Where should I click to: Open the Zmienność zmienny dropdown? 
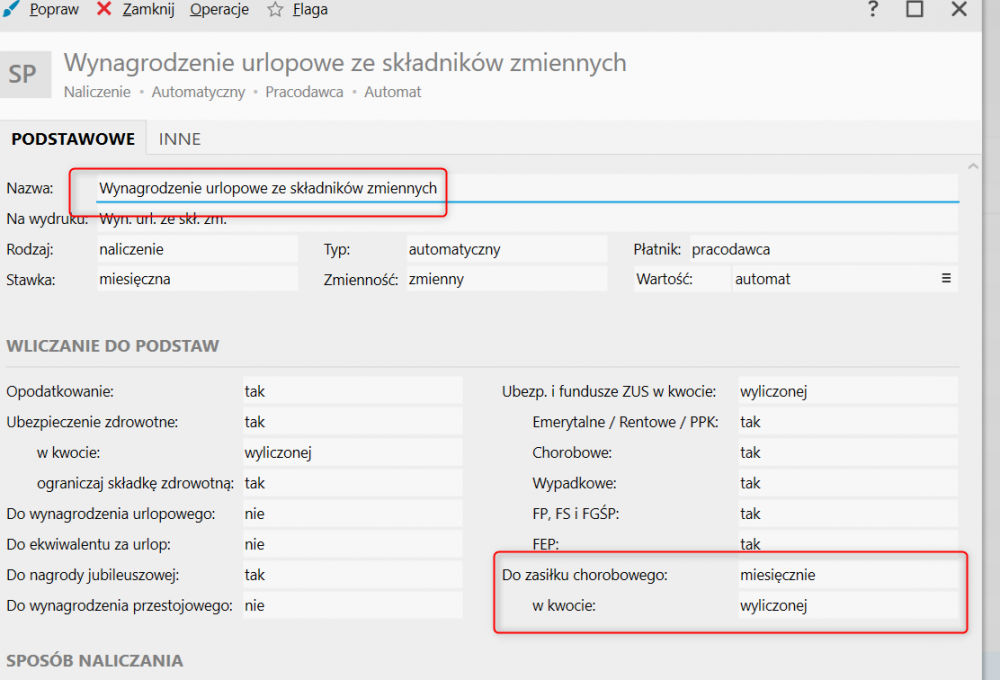tap(505, 279)
